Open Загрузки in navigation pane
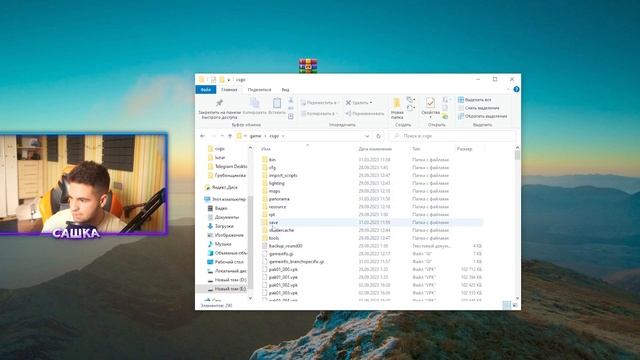The height and width of the screenshot is (360, 640). click(x=220, y=226)
